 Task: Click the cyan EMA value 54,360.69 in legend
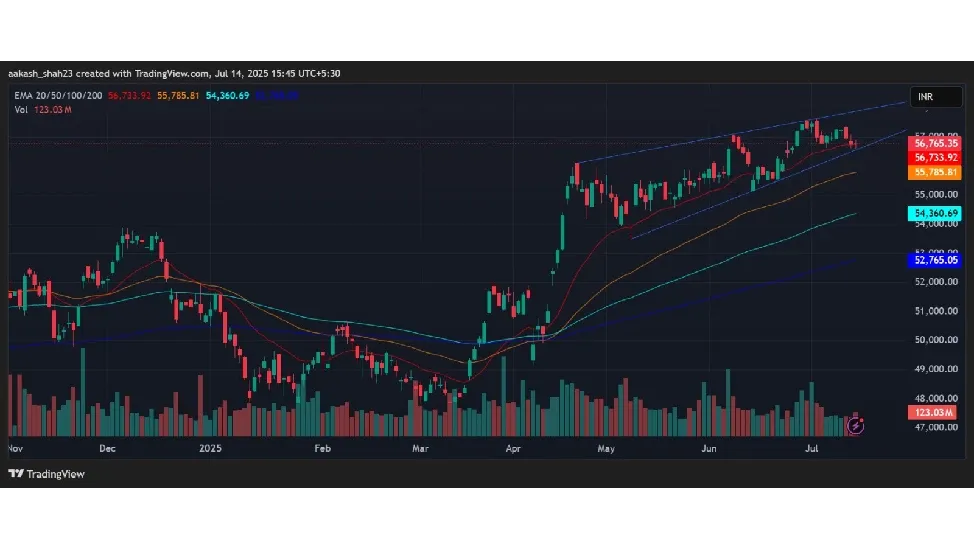227,96
